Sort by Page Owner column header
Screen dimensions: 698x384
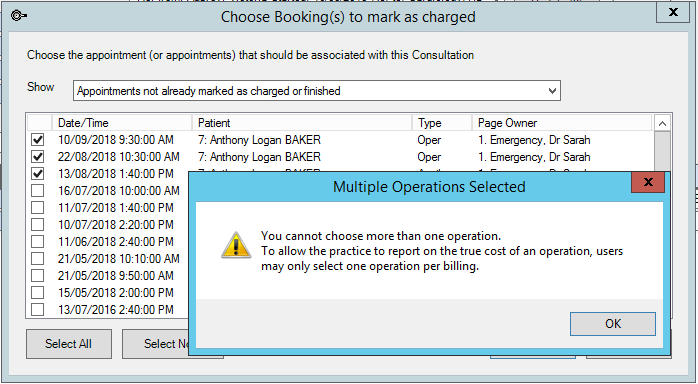point(562,123)
